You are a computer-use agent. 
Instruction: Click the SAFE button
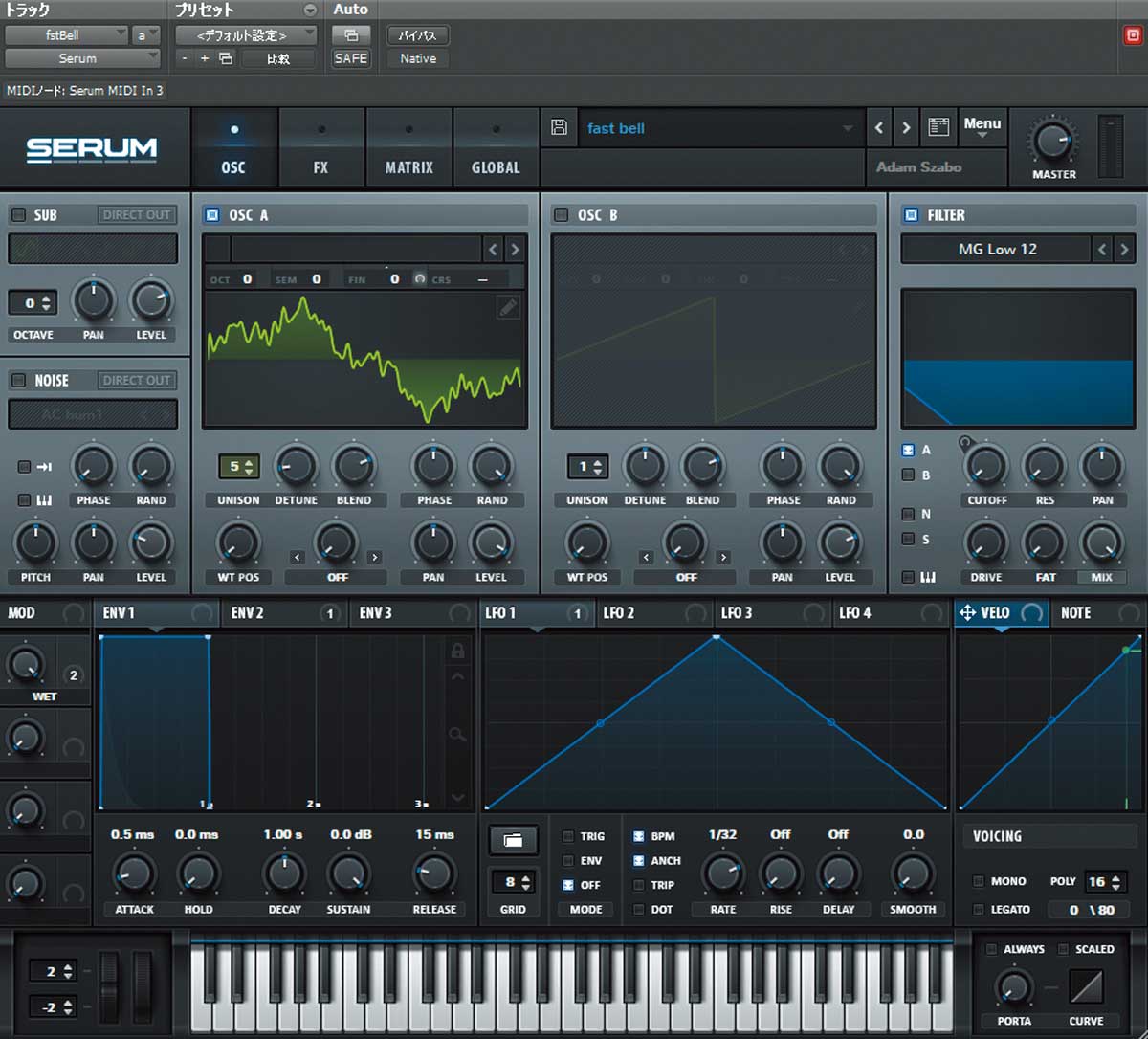[351, 58]
